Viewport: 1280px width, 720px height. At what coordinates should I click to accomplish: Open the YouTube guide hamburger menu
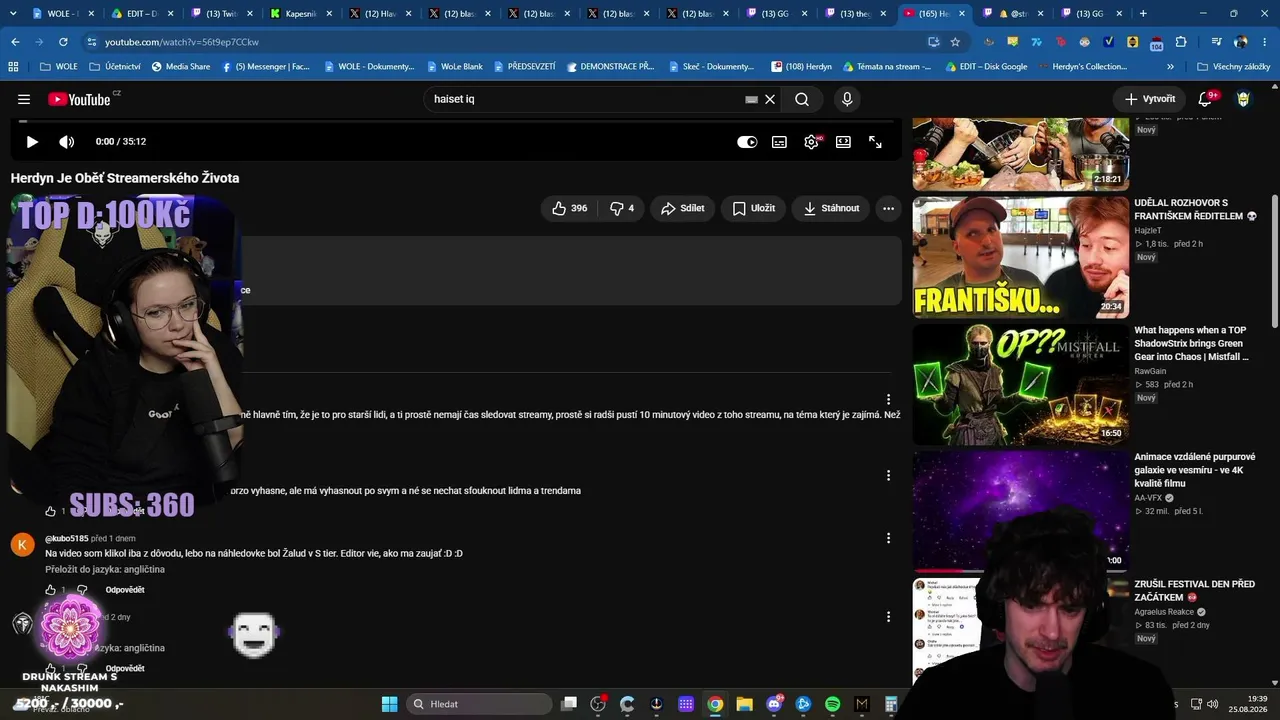tap(24, 99)
